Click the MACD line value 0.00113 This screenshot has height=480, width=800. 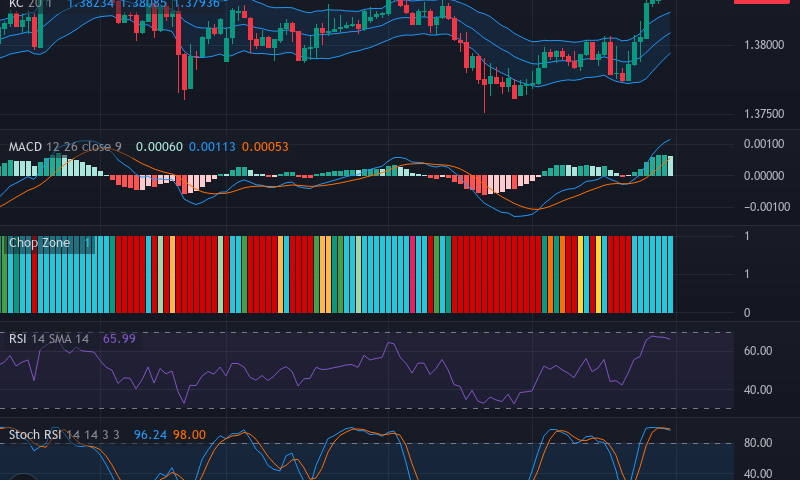(x=212, y=147)
